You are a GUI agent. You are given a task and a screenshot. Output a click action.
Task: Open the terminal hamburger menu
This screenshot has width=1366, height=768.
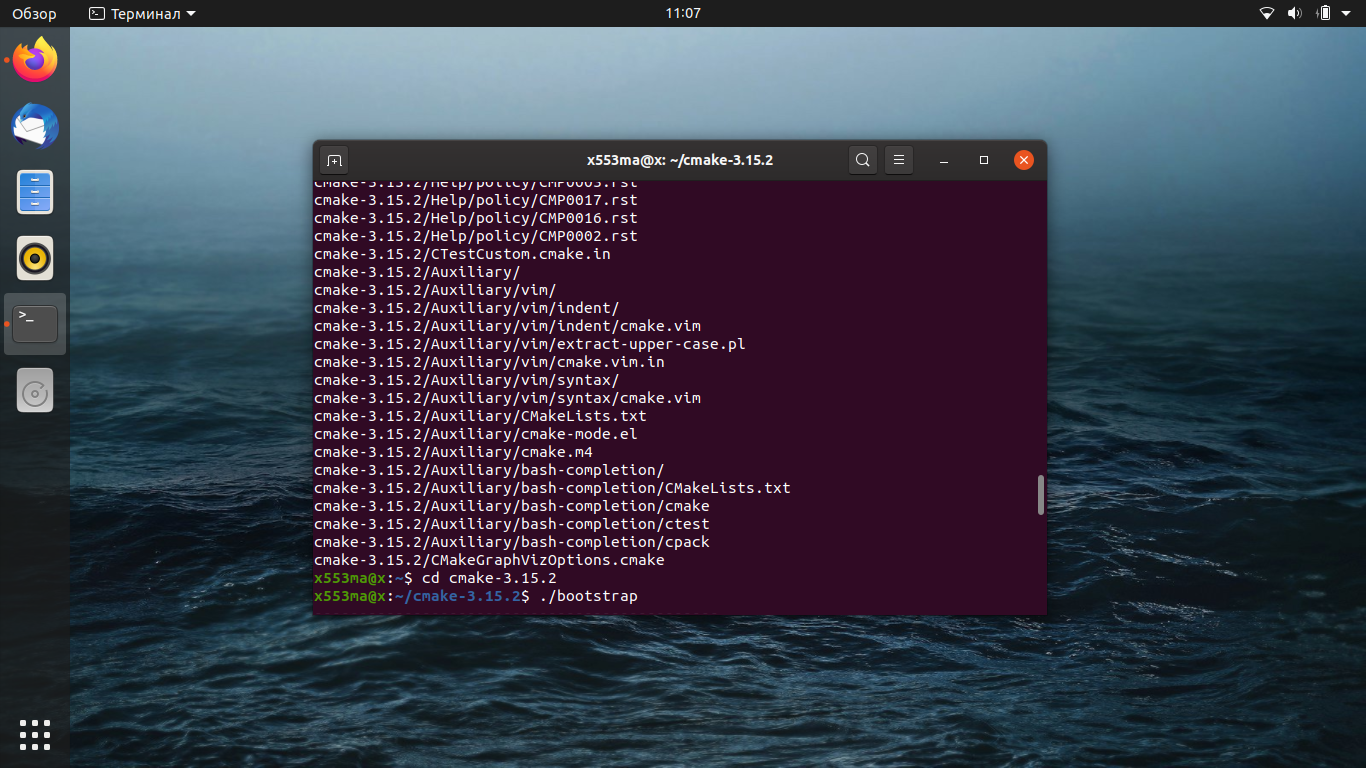click(899, 160)
